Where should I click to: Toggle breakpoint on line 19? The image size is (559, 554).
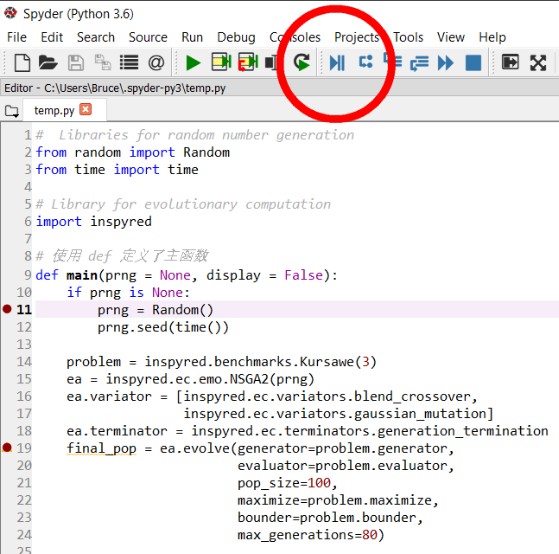[7, 447]
